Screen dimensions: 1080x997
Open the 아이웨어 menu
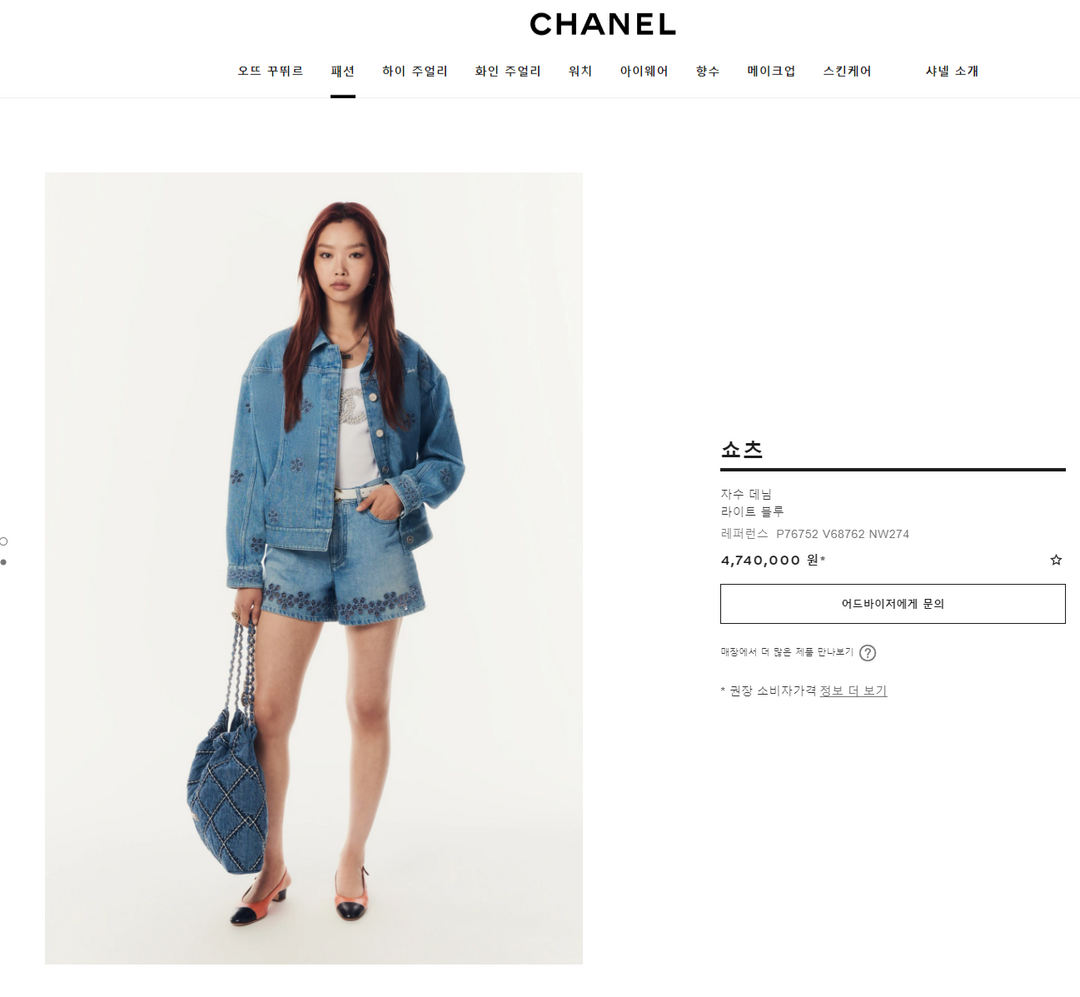[x=644, y=71]
